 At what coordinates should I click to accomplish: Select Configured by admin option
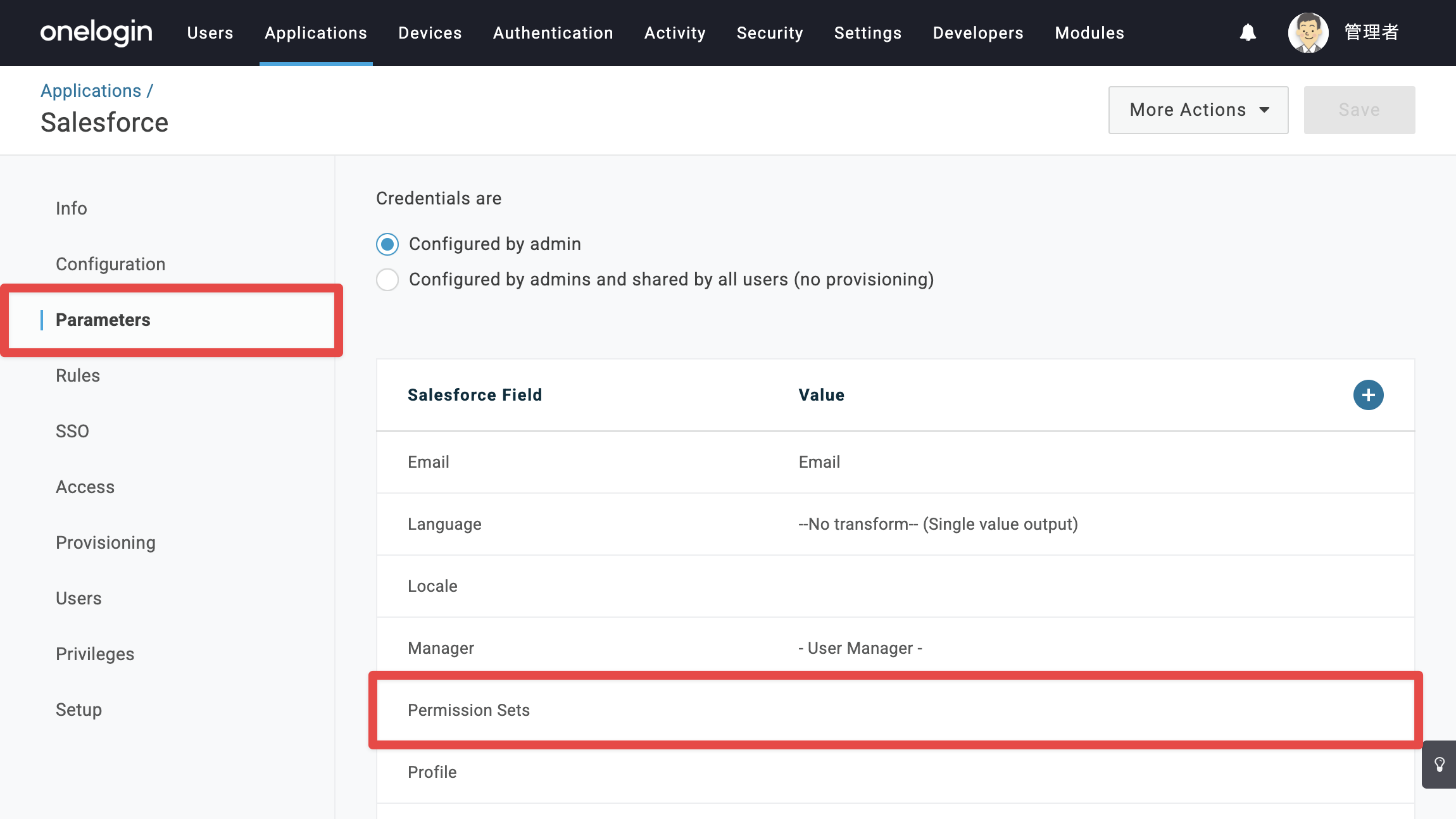tap(387, 244)
